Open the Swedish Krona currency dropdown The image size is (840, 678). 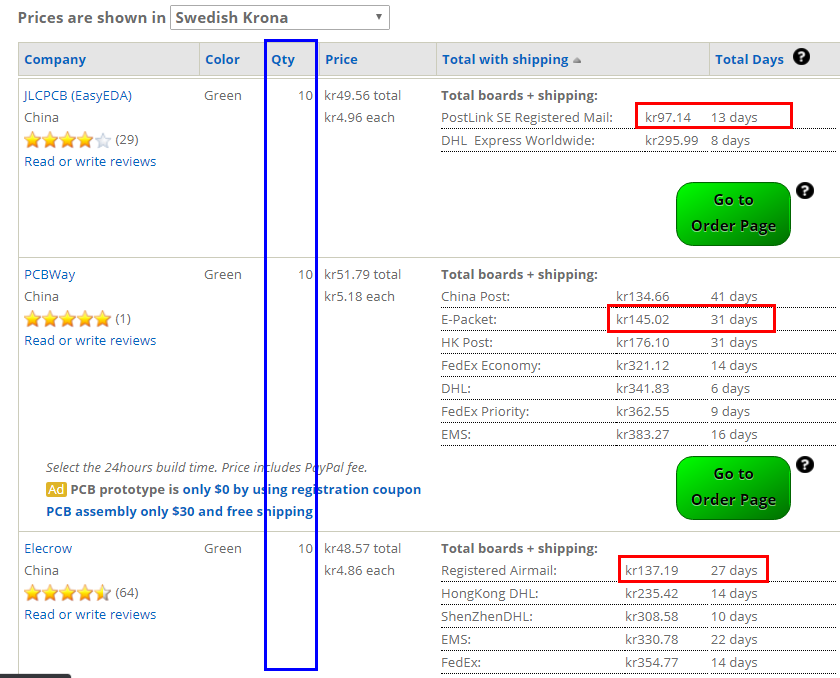pos(280,18)
